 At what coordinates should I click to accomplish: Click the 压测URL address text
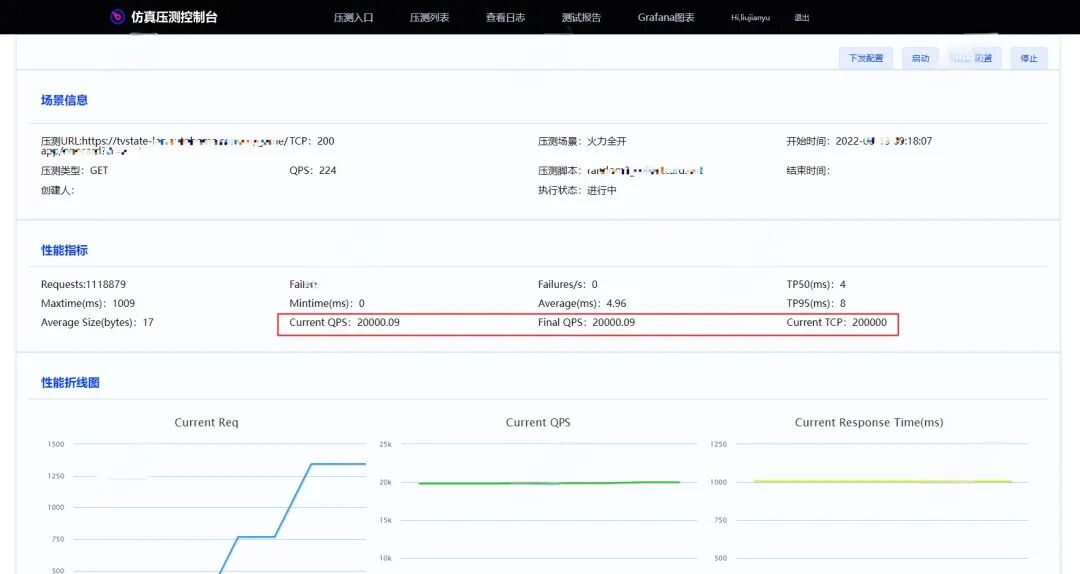tap(164, 145)
